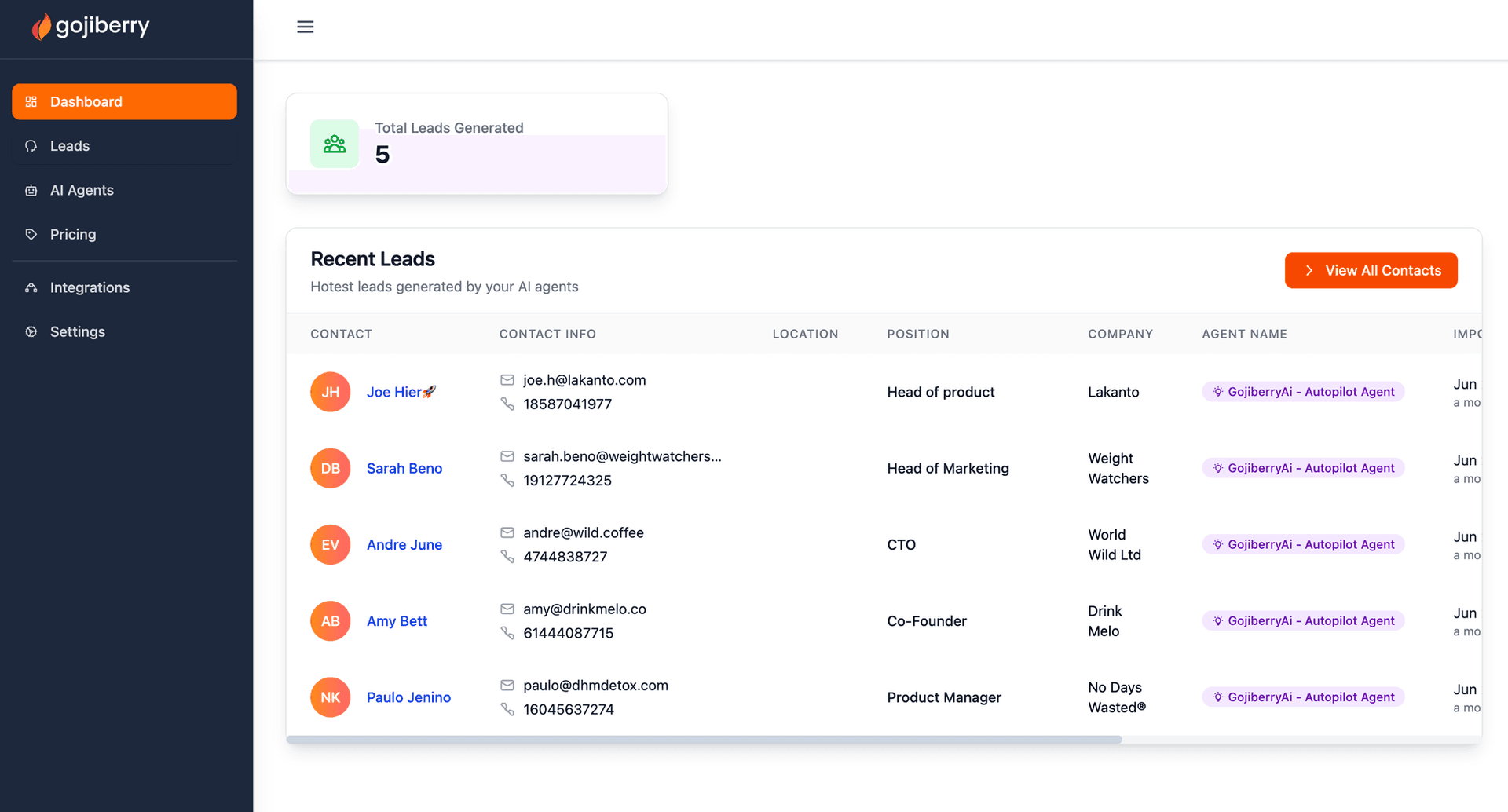Click the Integrations icon in sidebar

(x=31, y=287)
